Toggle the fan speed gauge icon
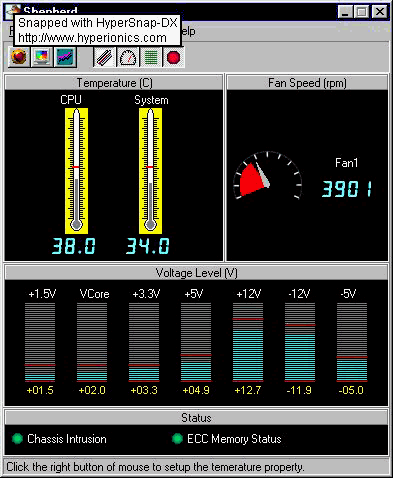 pos(128,57)
